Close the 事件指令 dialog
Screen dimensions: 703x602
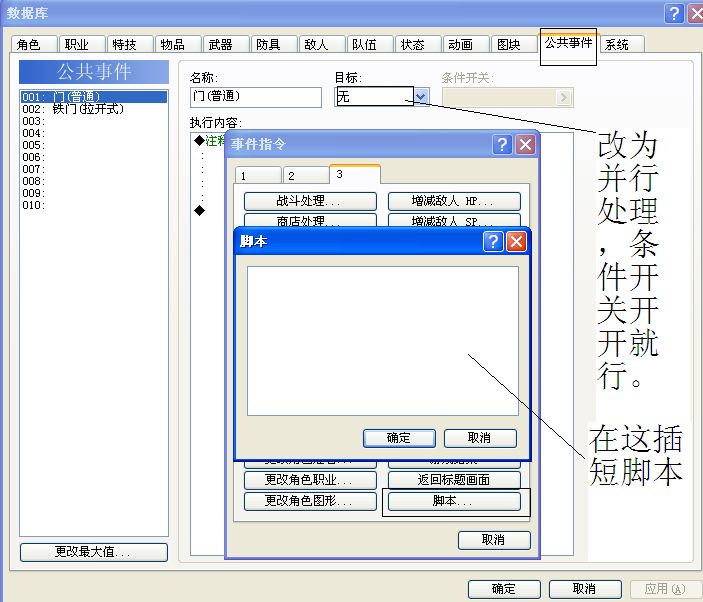525,144
